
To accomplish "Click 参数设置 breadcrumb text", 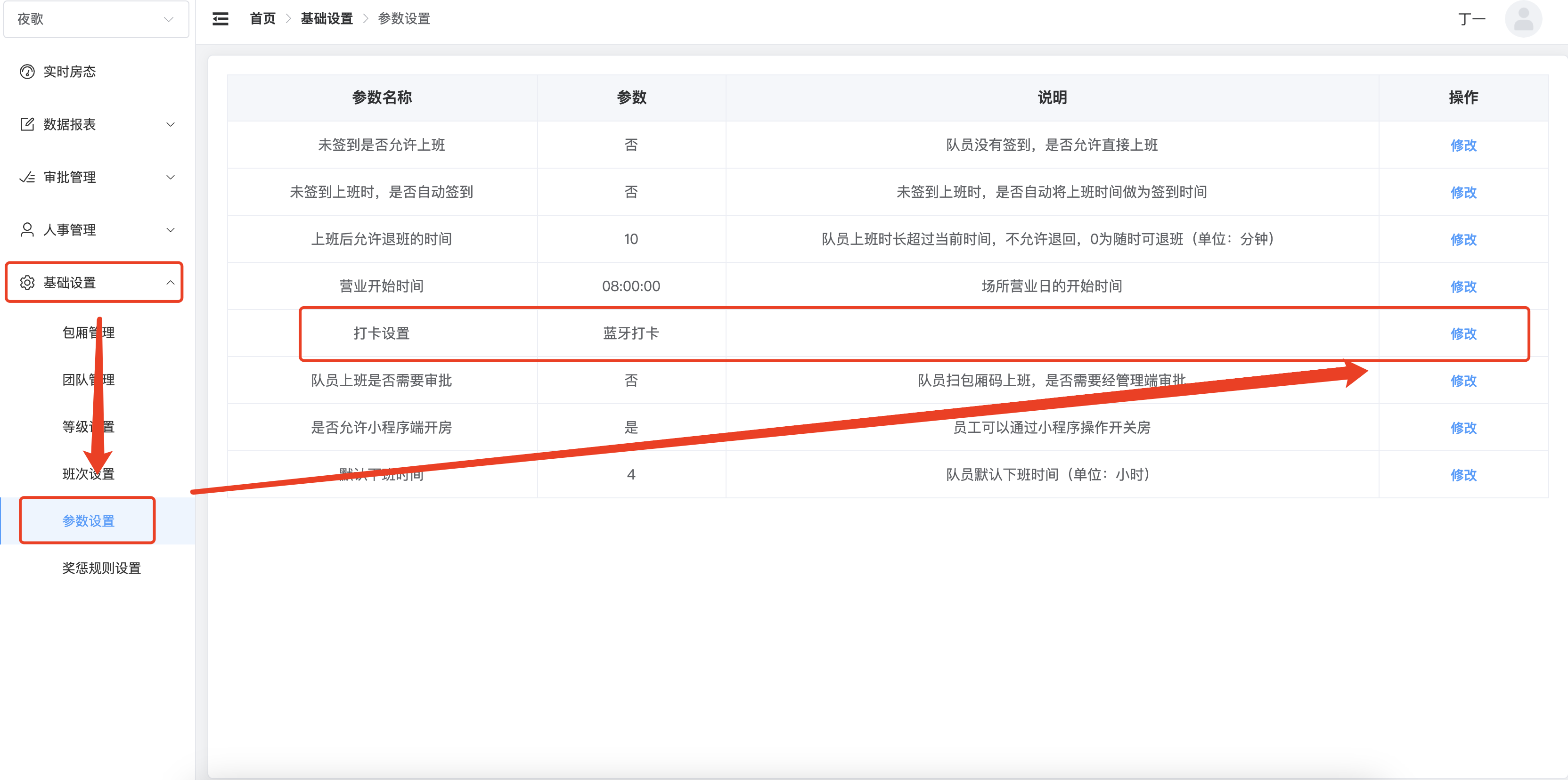I will pyautogui.click(x=404, y=19).
